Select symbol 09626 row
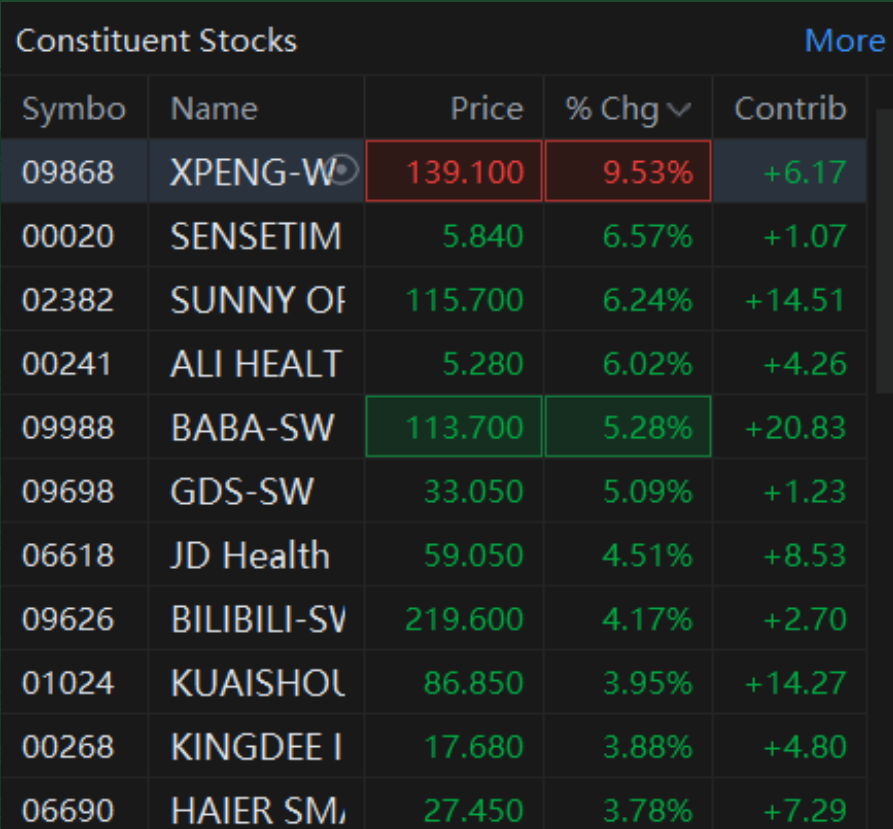Image resolution: width=893 pixels, height=829 pixels. click(x=68, y=618)
